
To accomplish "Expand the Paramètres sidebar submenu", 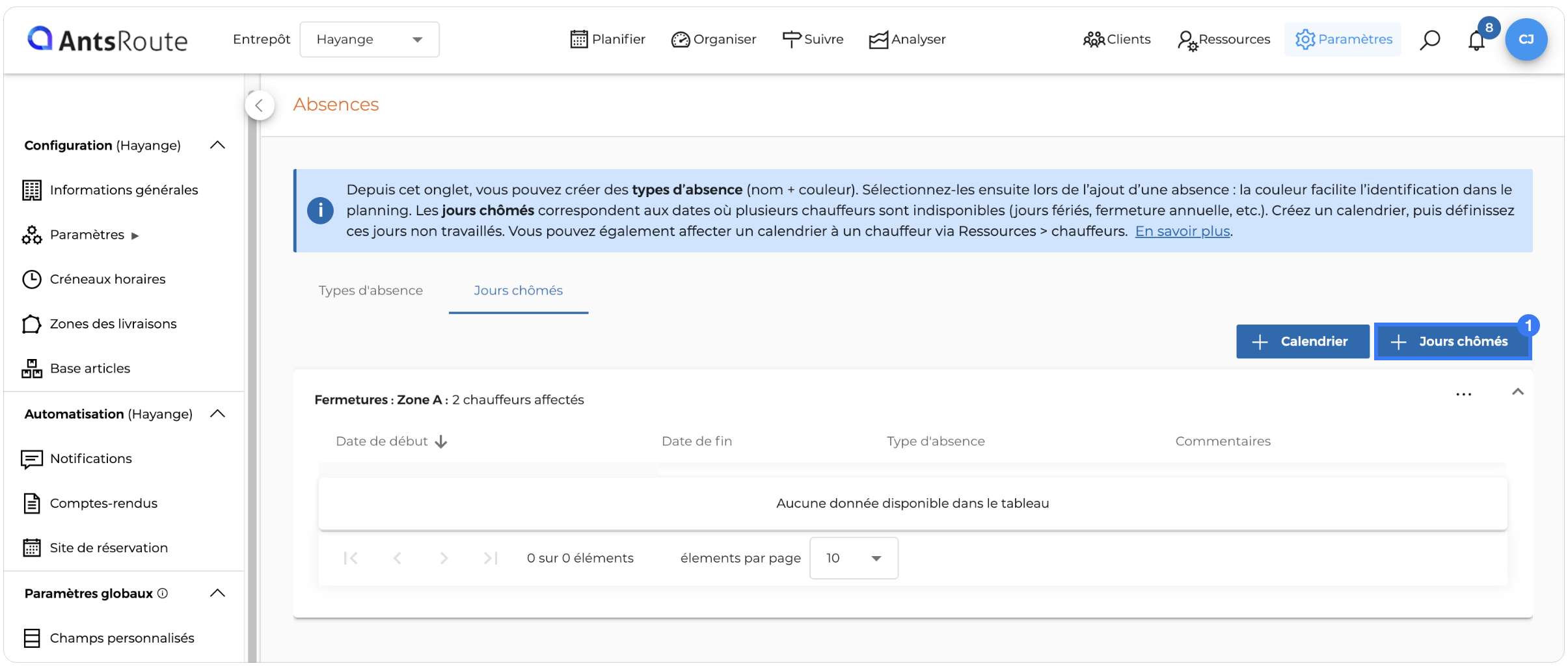I will (x=135, y=235).
